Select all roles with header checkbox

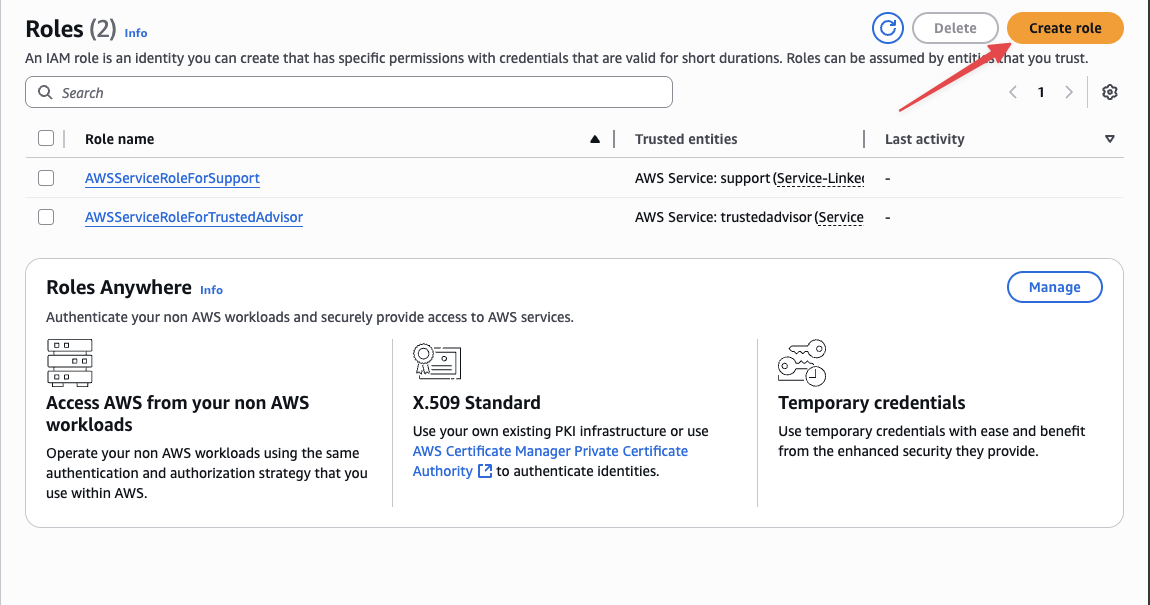click(46, 138)
